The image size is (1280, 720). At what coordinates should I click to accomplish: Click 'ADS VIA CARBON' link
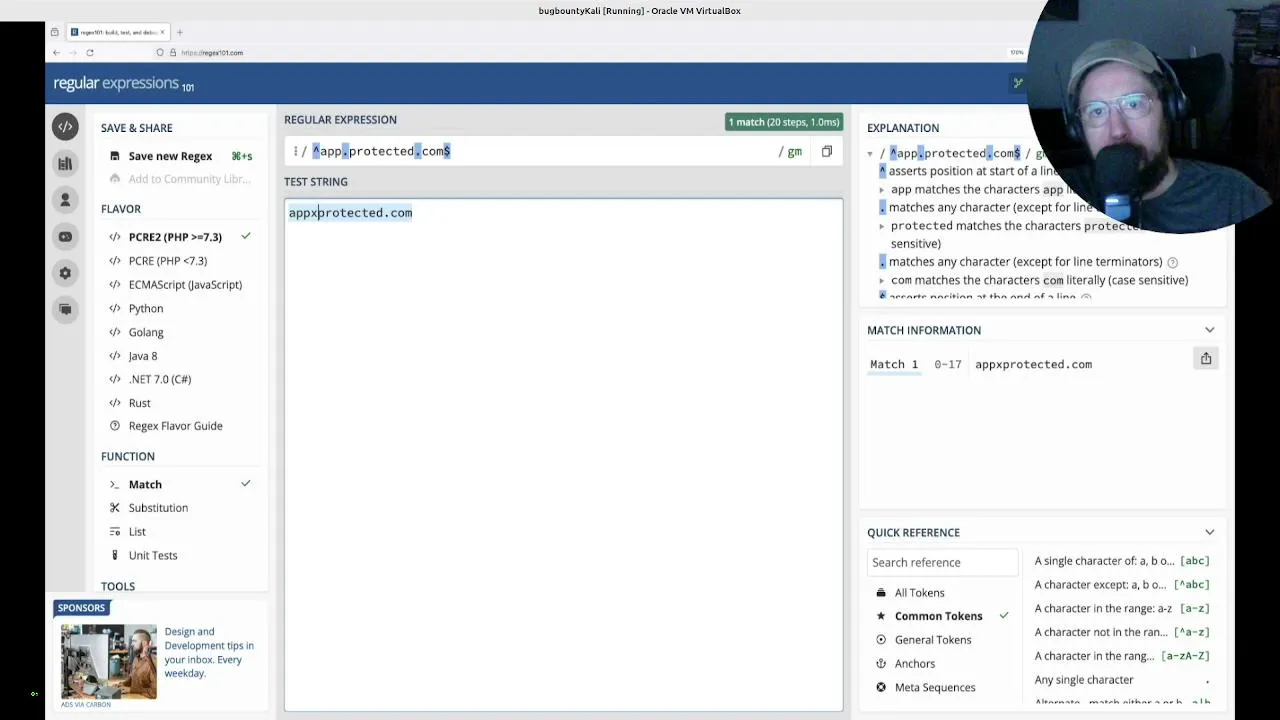click(x=86, y=705)
